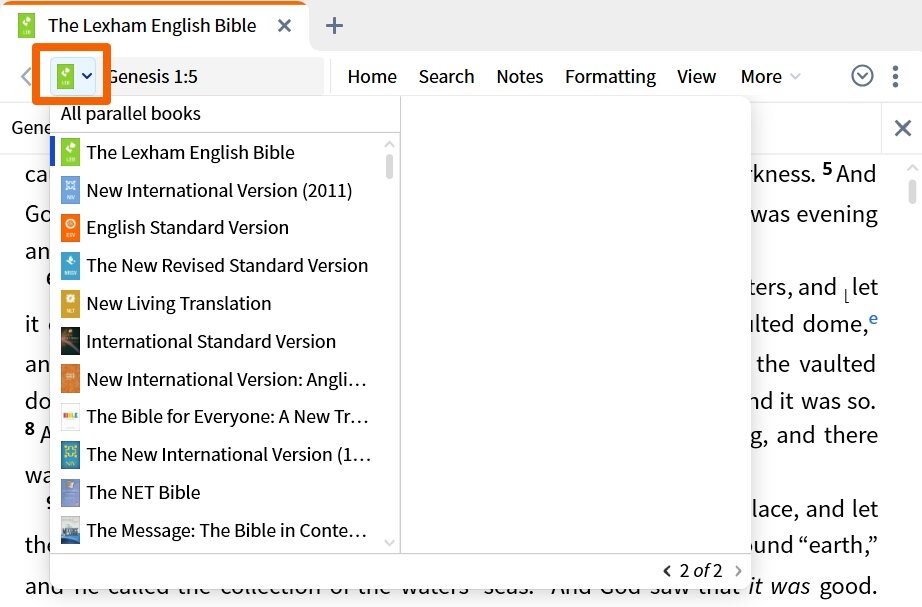922x607 pixels.
Task: Select The Lexham English Bible in list
Action: 218,152
